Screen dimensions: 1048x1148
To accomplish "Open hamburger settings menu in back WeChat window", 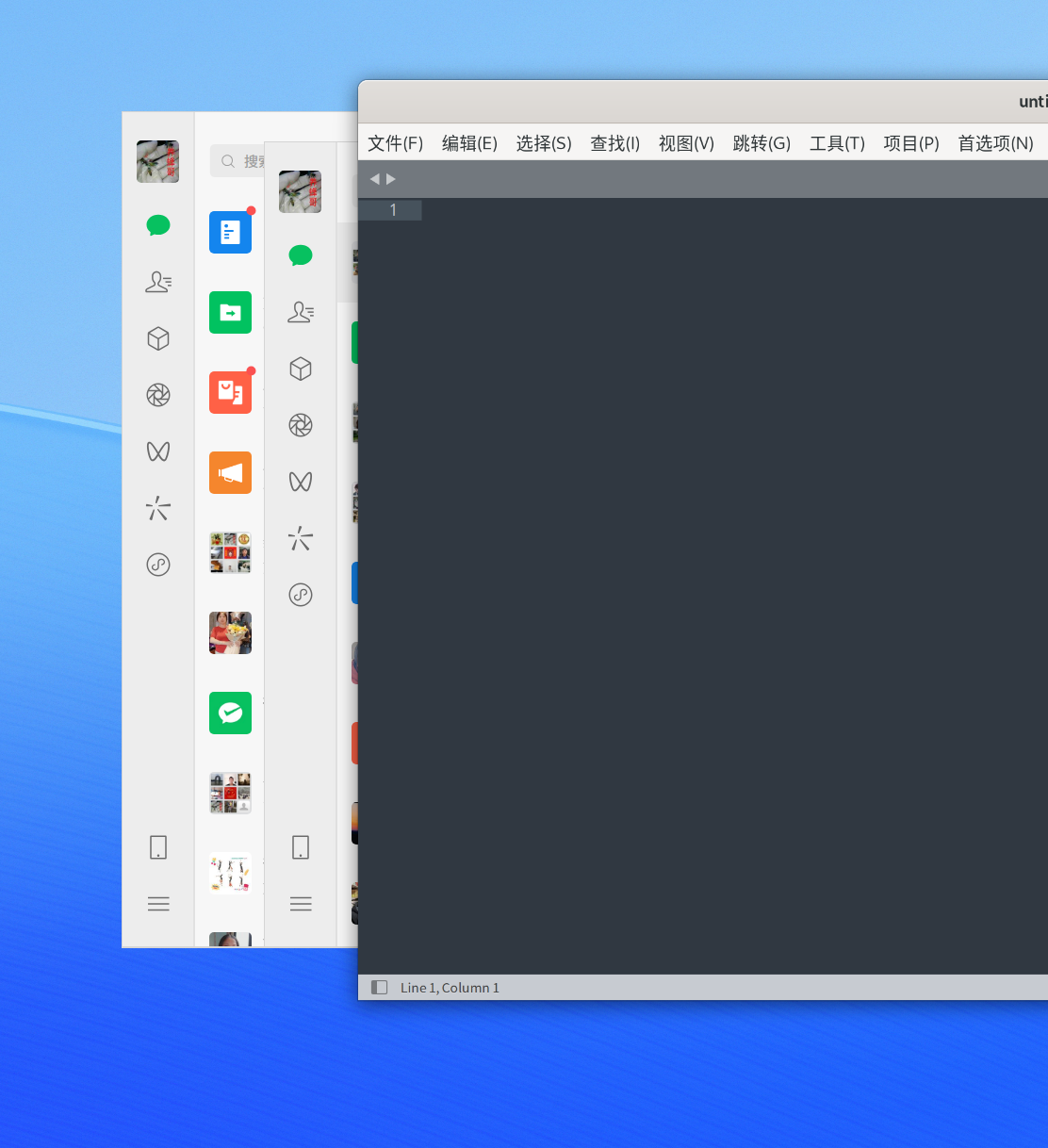I will [158, 904].
